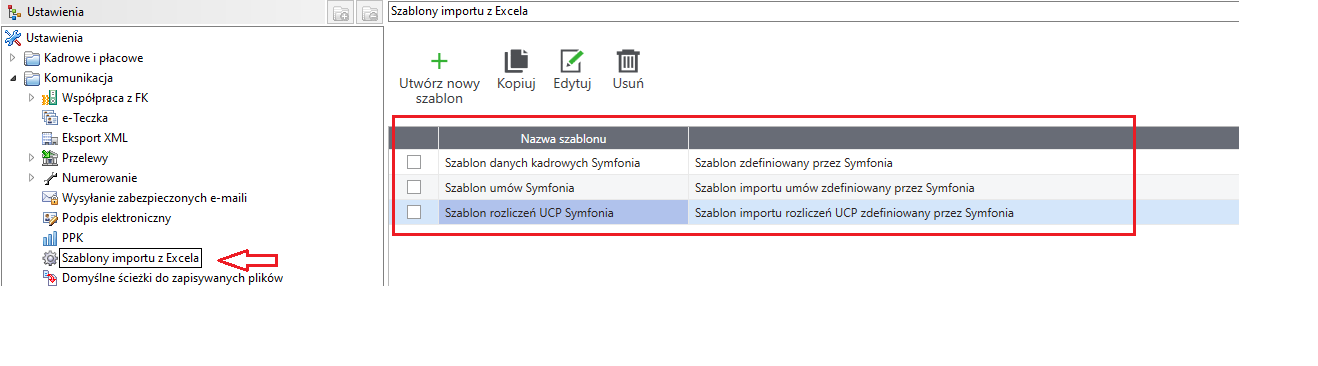Click the Podpis elektroniczny icon

[50, 218]
